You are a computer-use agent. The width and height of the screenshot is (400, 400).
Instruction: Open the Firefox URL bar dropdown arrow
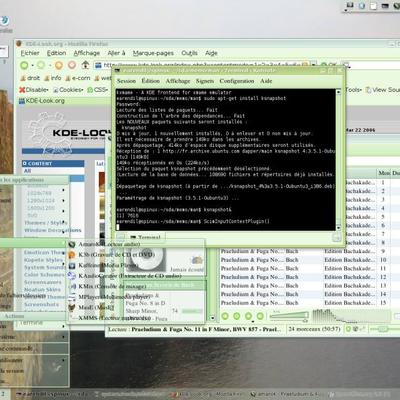pyautogui.click(x=314, y=64)
